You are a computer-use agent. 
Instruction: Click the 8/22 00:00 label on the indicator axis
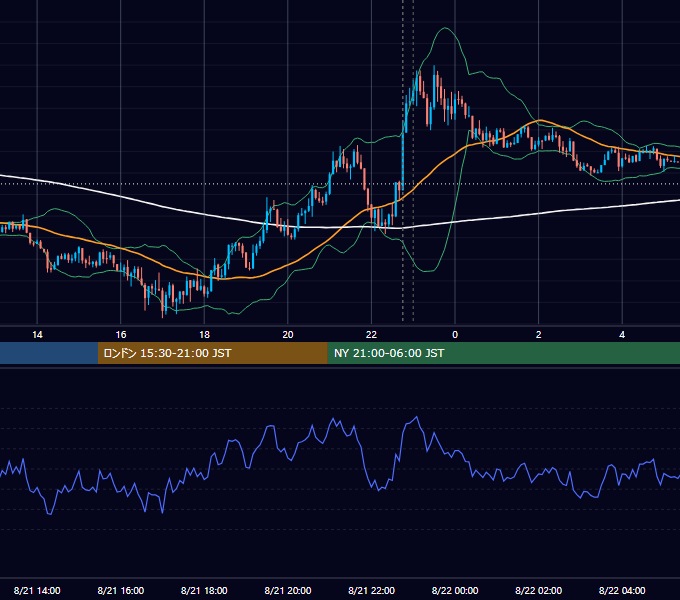455,590
